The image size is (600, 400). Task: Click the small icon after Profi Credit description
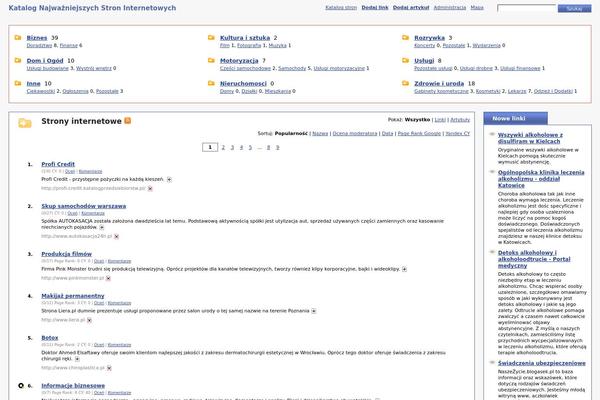[x=169, y=179]
